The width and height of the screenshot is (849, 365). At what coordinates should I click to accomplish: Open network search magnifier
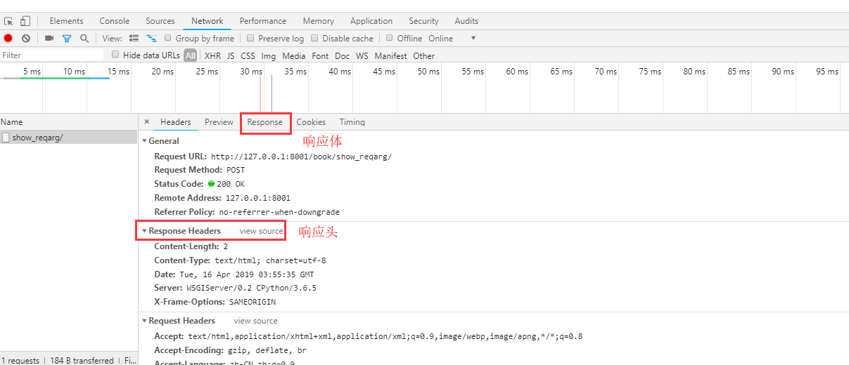point(84,38)
